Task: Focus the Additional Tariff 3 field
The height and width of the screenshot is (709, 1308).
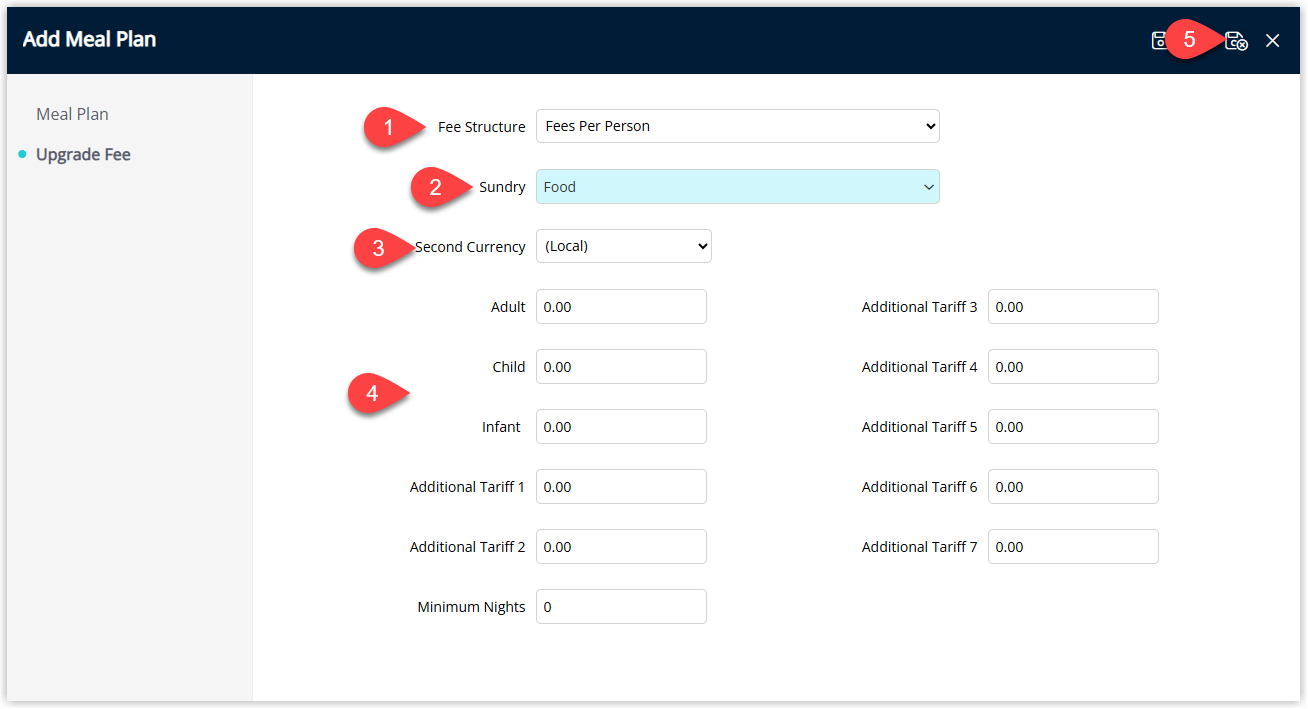Action: pyautogui.click(x=1073, y=307)
